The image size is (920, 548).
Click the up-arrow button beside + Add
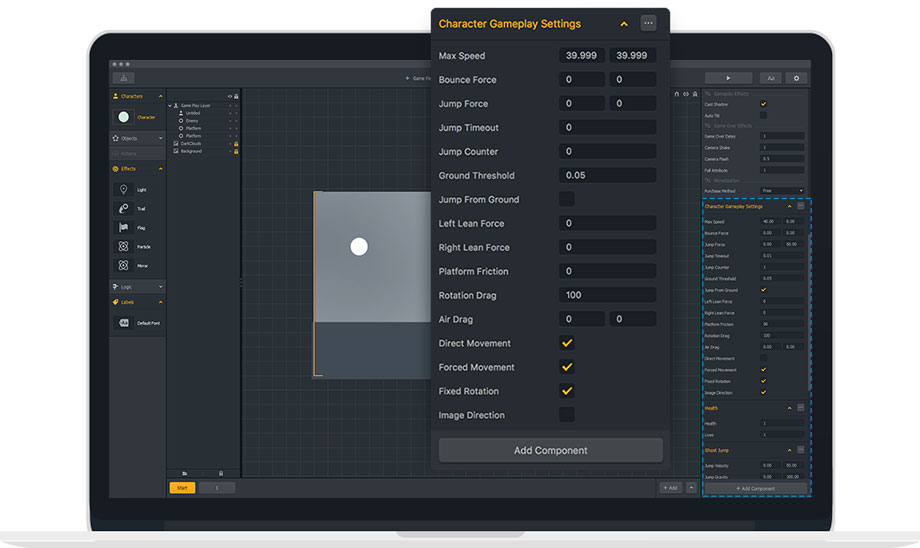pos(691,488)
